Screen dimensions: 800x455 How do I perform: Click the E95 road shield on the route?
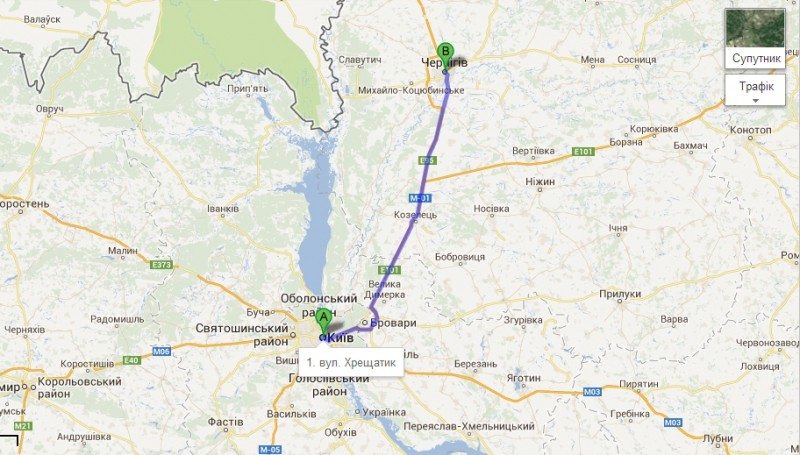pyautogui.click(x=428, y=161)
